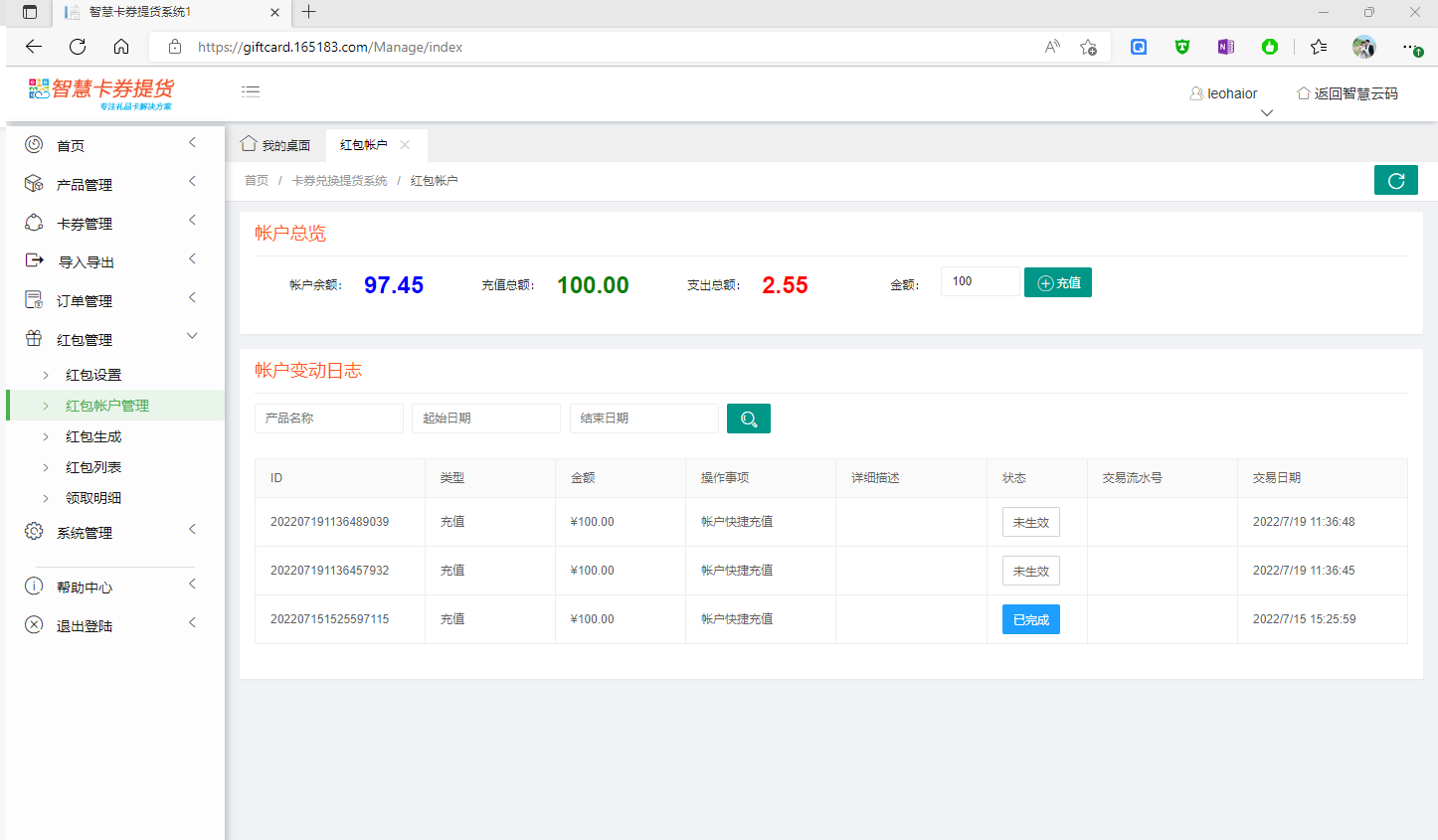
Task: Click the green refresh icon button
Action: coord(1395,180)
